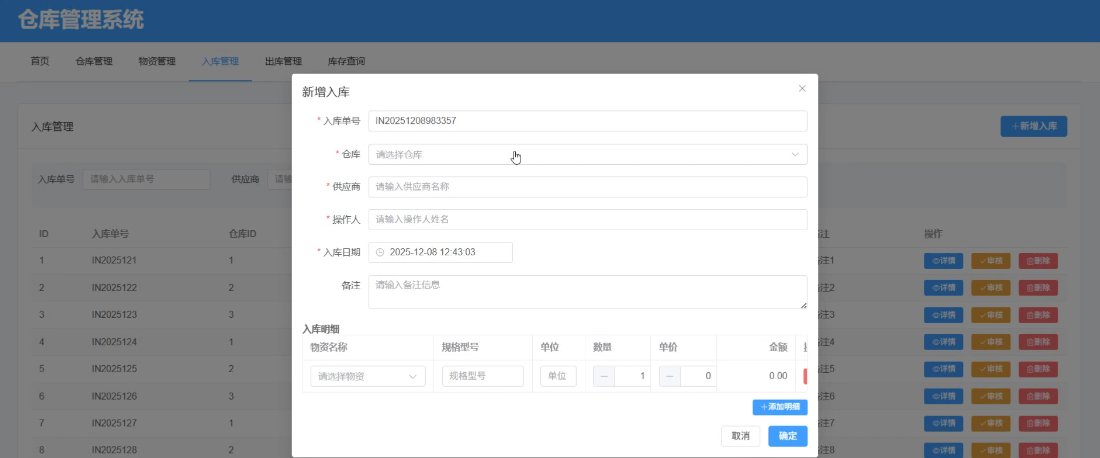Switch to the 仓库管理 tab
Viewport: 1100px width, 458px height.
pos(94,61)
